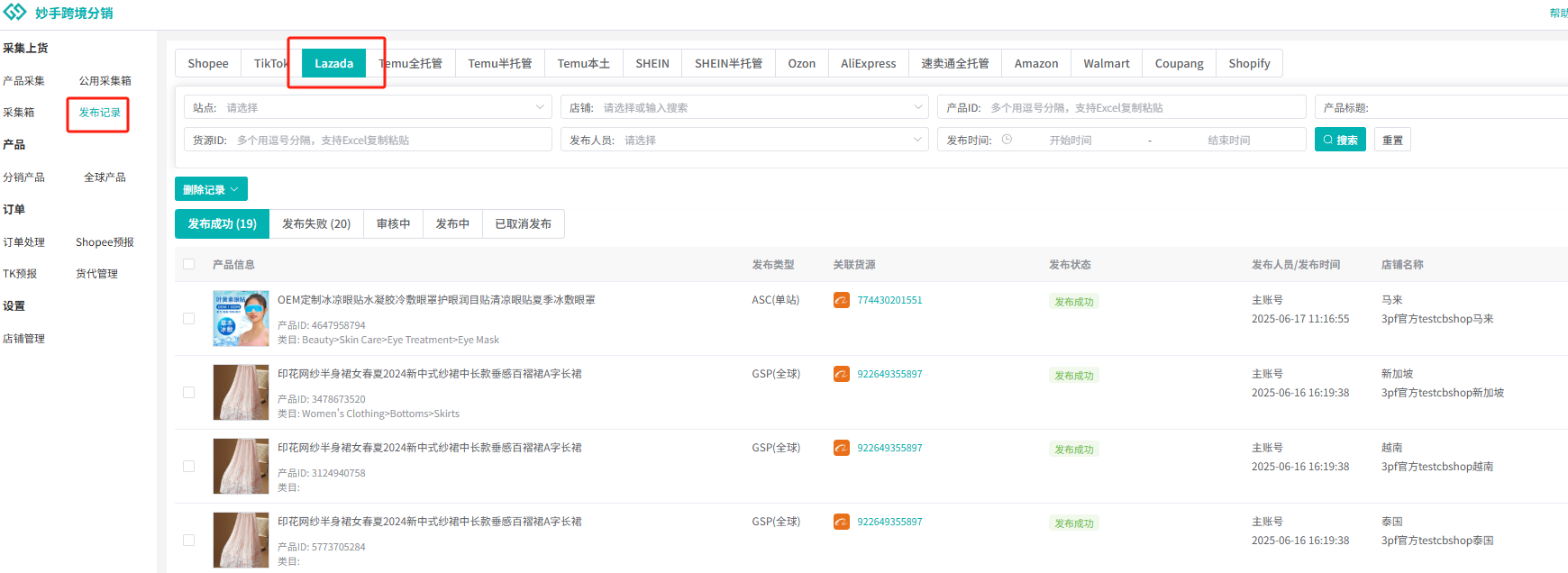The image size is (1568, 573).
Task: Open 采集箱 in the sidebar
Action: tap(19, 113)
